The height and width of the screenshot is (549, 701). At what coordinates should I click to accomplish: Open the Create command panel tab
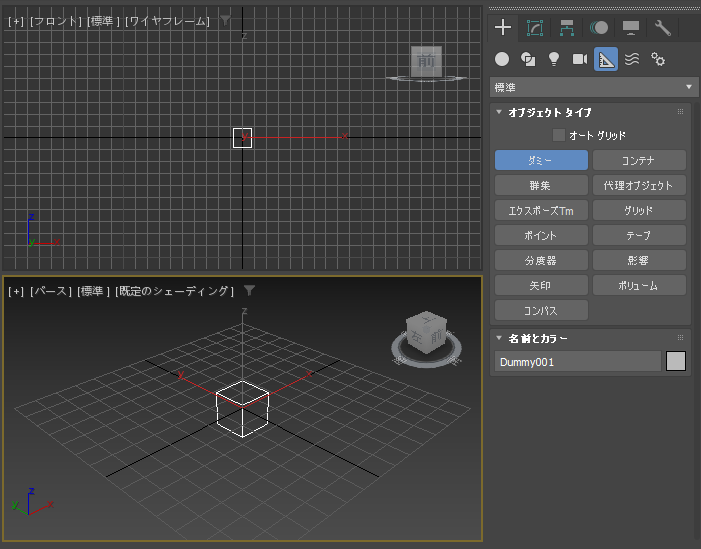tap(503, 27)
